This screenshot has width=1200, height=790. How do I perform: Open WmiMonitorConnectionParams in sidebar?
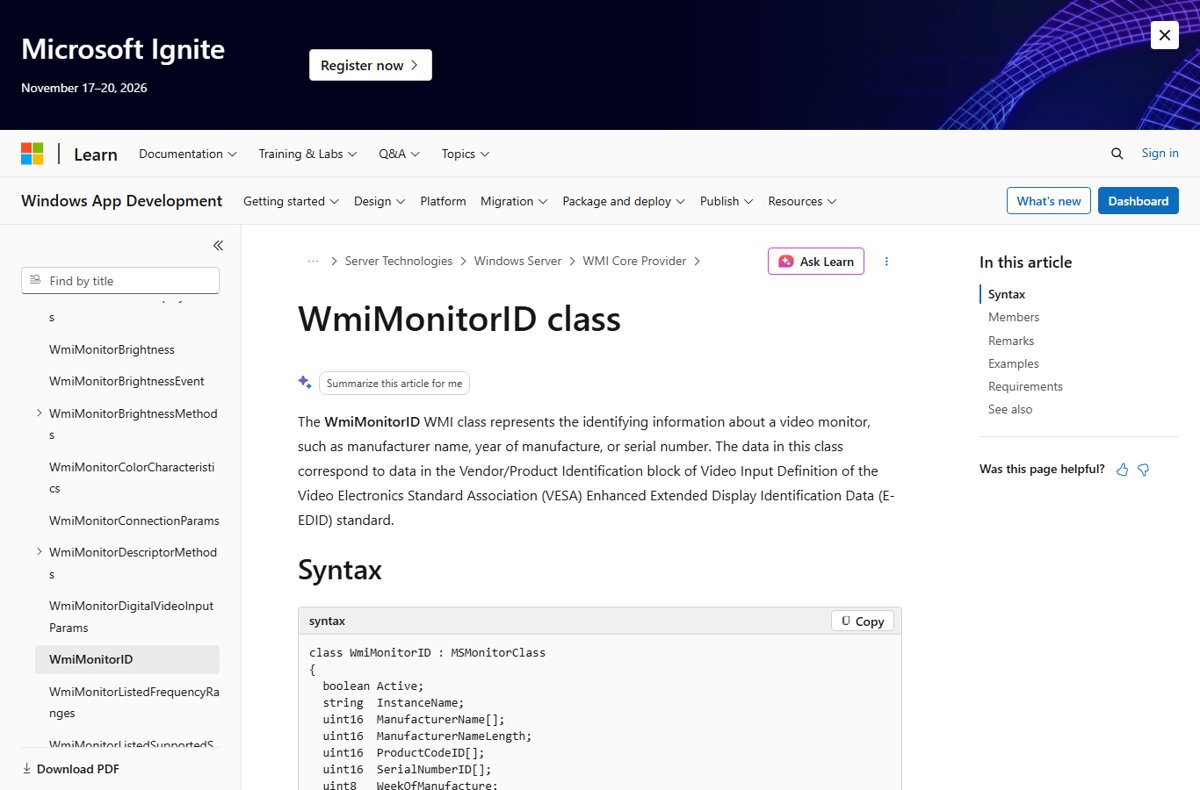pos(134,521)
